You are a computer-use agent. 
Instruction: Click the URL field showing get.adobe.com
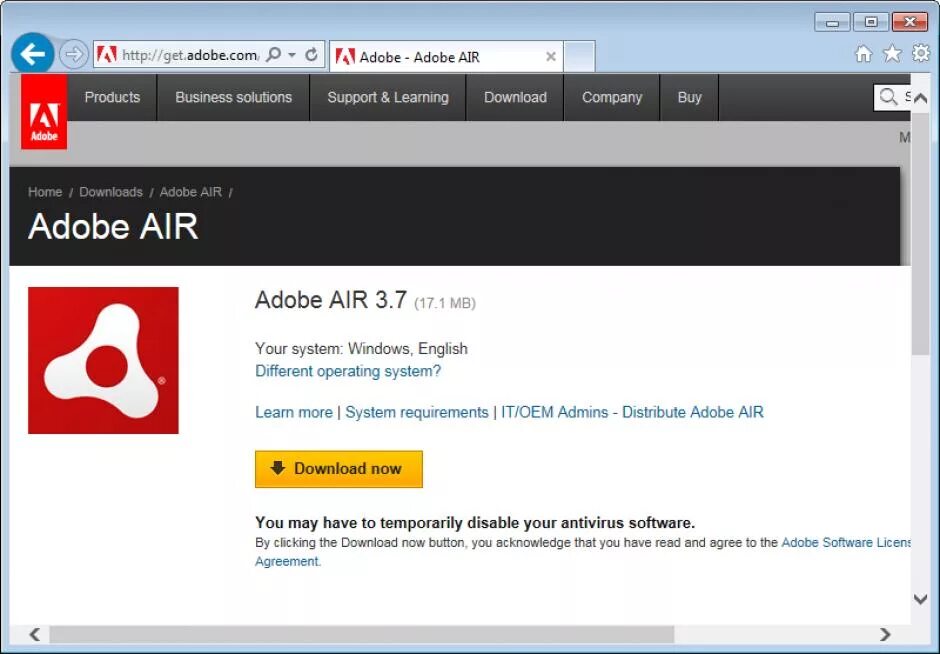tap(190, 55)
